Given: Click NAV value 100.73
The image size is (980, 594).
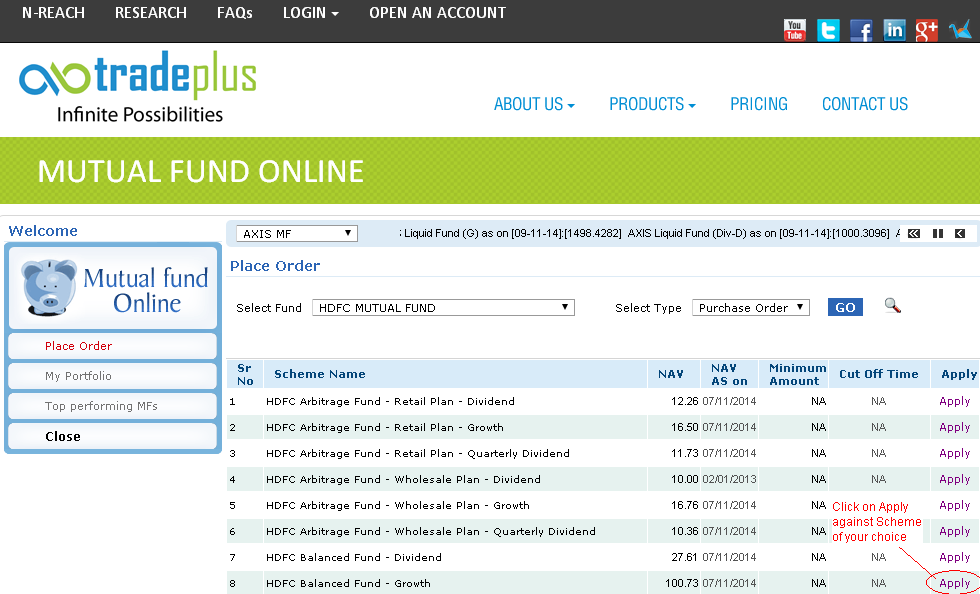Looking at the screenshot, I should click(x=681, y=583).
